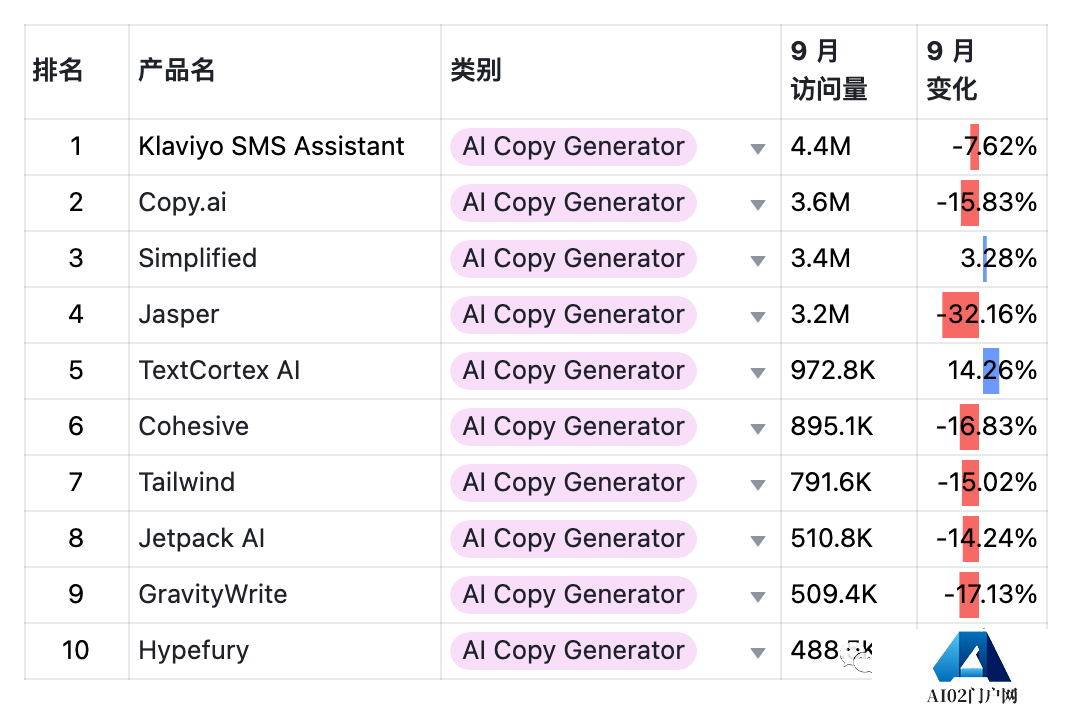The image size is (1072, 704).
Task: Click the WeChat watermark icon near 488
Action: (x=857, y=659)
